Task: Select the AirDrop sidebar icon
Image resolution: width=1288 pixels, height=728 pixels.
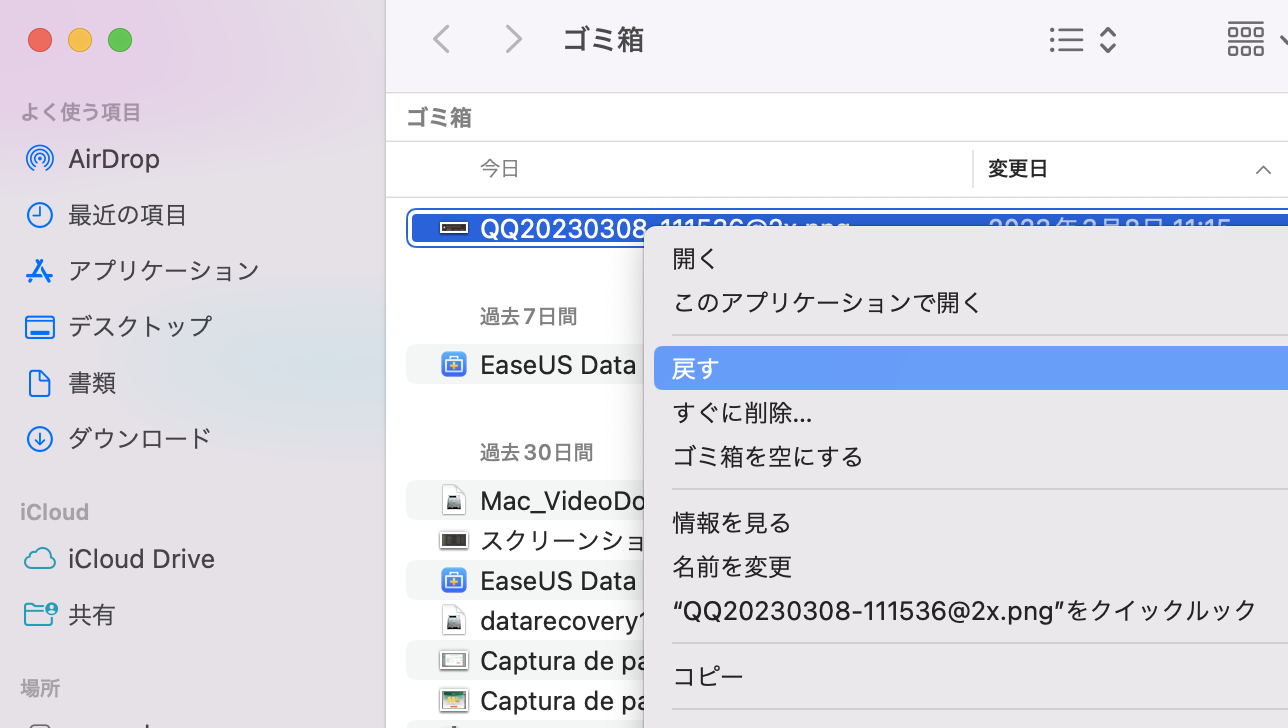Action: tap(40, 158)
